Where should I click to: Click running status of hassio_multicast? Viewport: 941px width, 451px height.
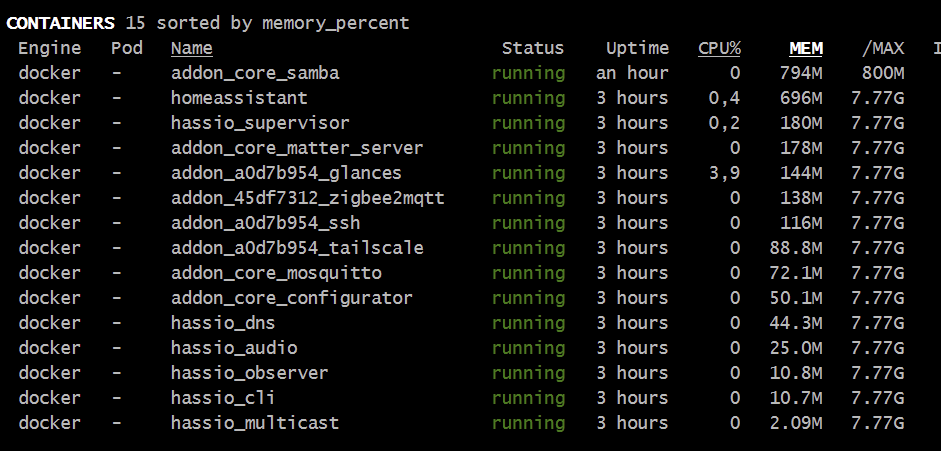(x=528, y=423)
